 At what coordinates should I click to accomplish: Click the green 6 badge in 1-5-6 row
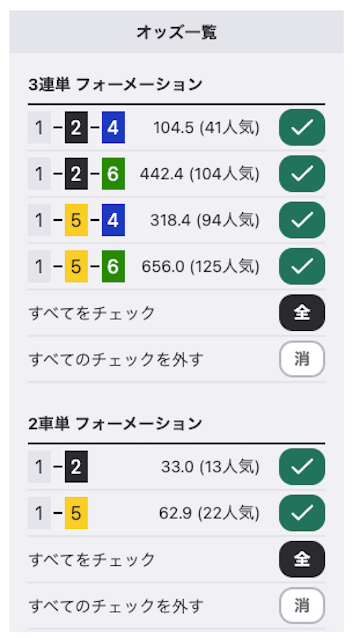click(113, 267)
